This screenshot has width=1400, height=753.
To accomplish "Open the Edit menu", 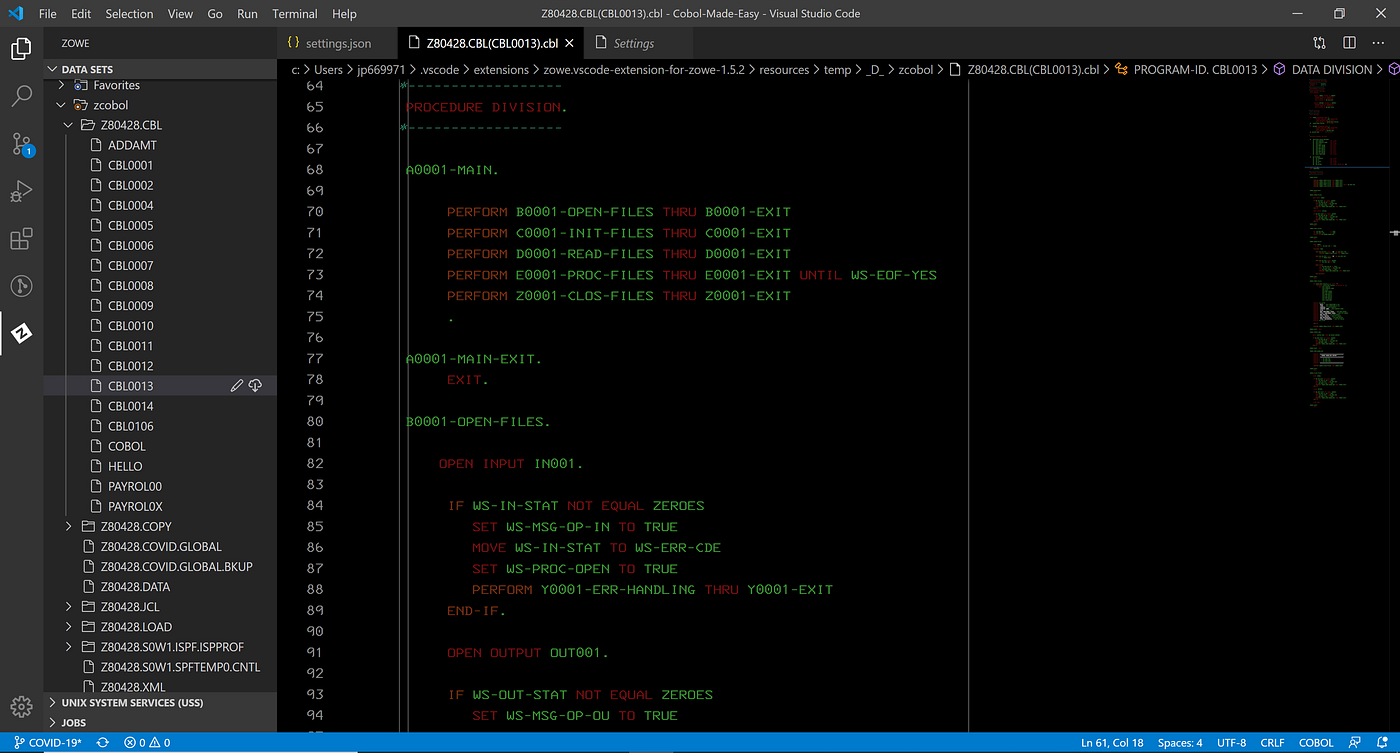I will point(81,14).
